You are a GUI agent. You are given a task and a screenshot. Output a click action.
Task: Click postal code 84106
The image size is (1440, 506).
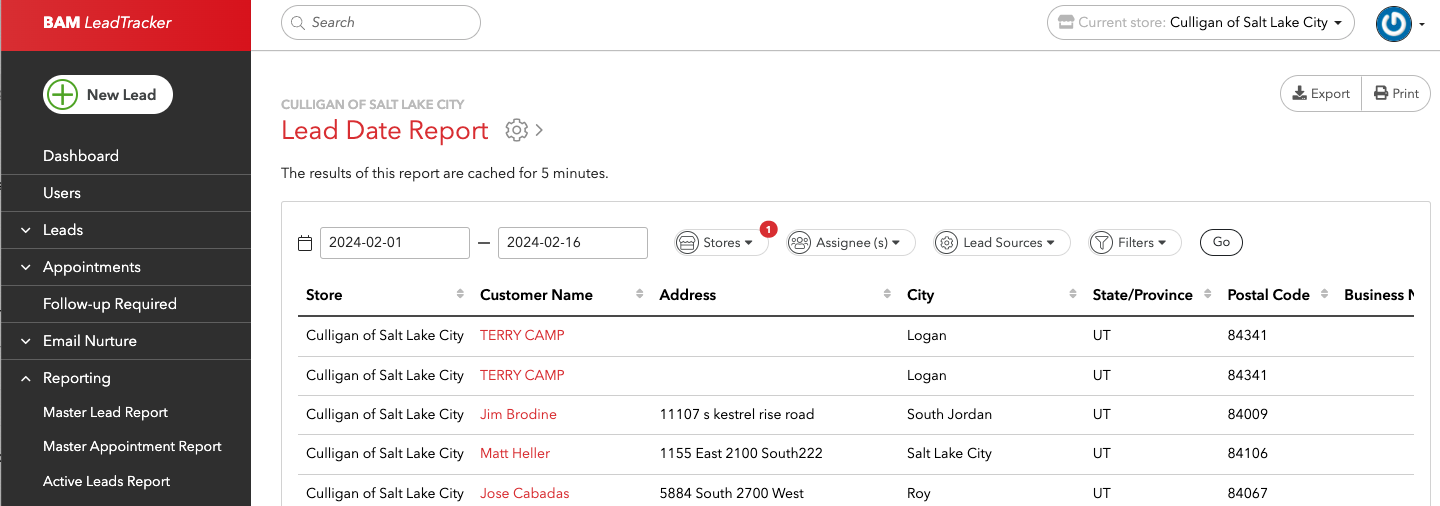1248,453
